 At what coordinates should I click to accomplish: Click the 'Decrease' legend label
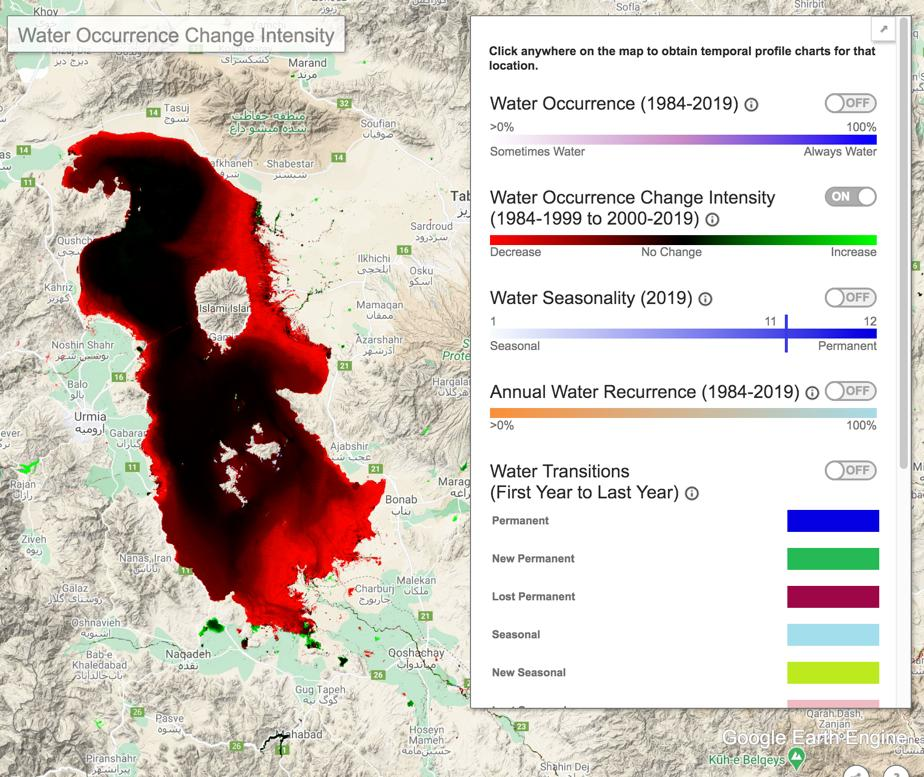click(x=516, y=252)
